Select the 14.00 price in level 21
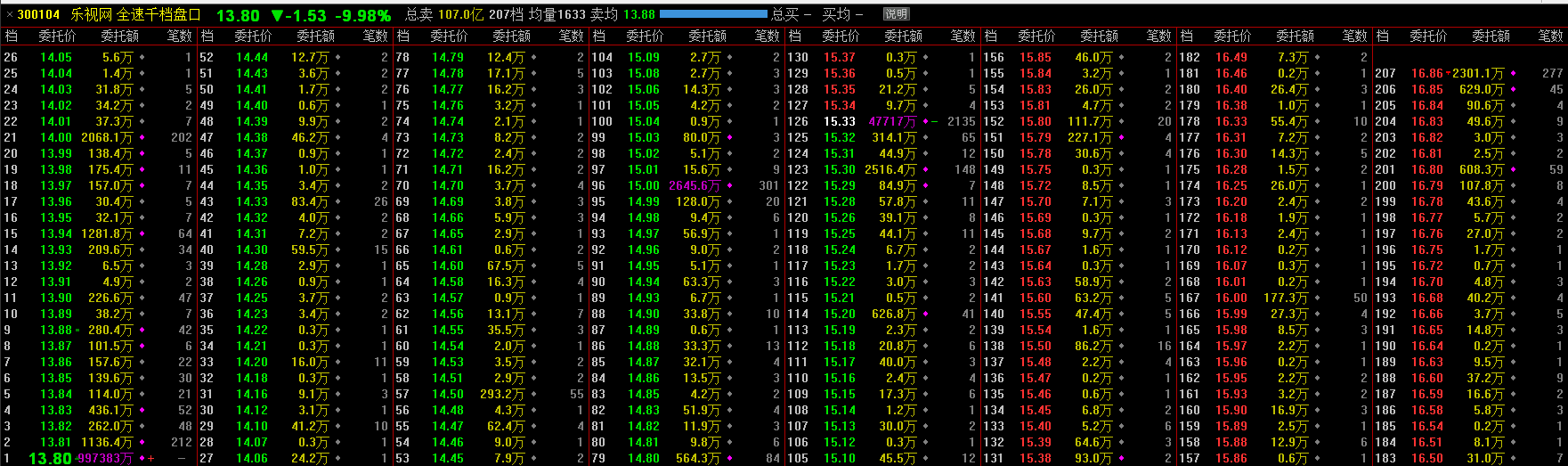Viewport: 1568px width, 466px height. pos(56,137)
